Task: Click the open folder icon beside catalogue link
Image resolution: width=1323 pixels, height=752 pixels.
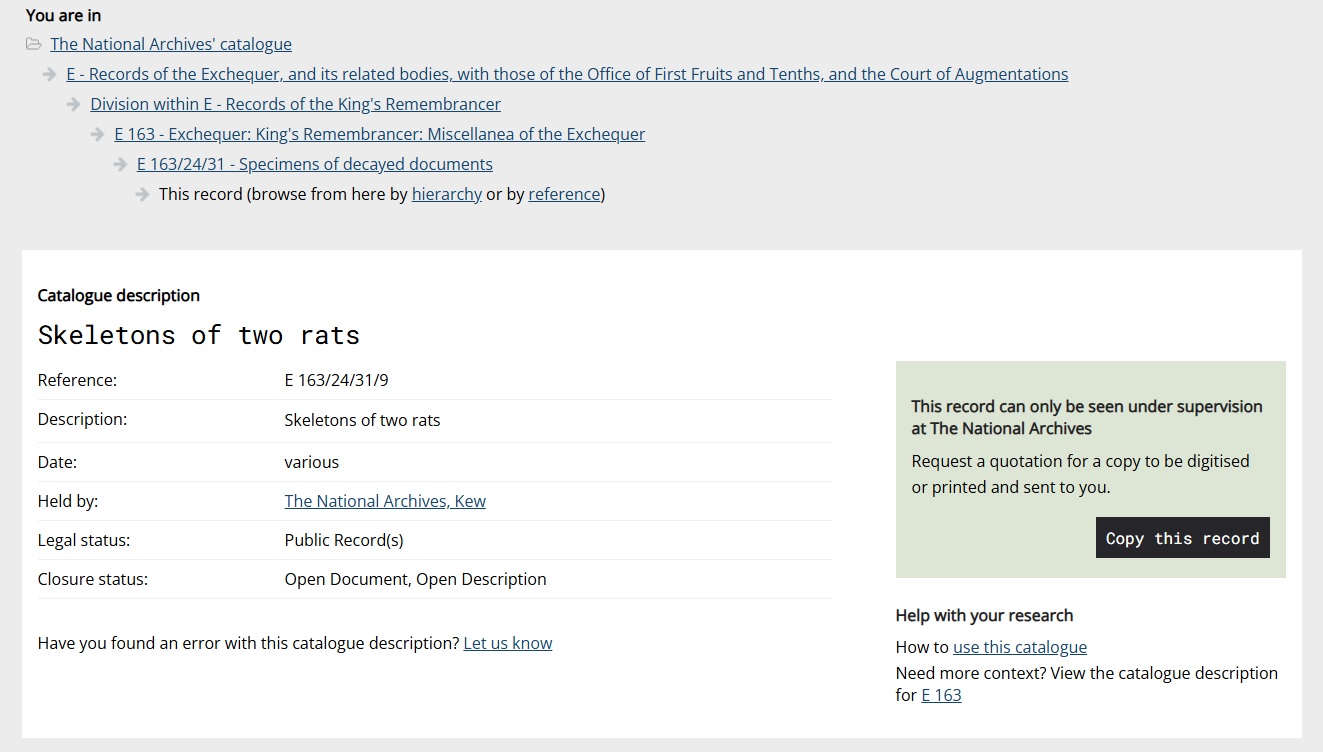Action: click(34, 44)
